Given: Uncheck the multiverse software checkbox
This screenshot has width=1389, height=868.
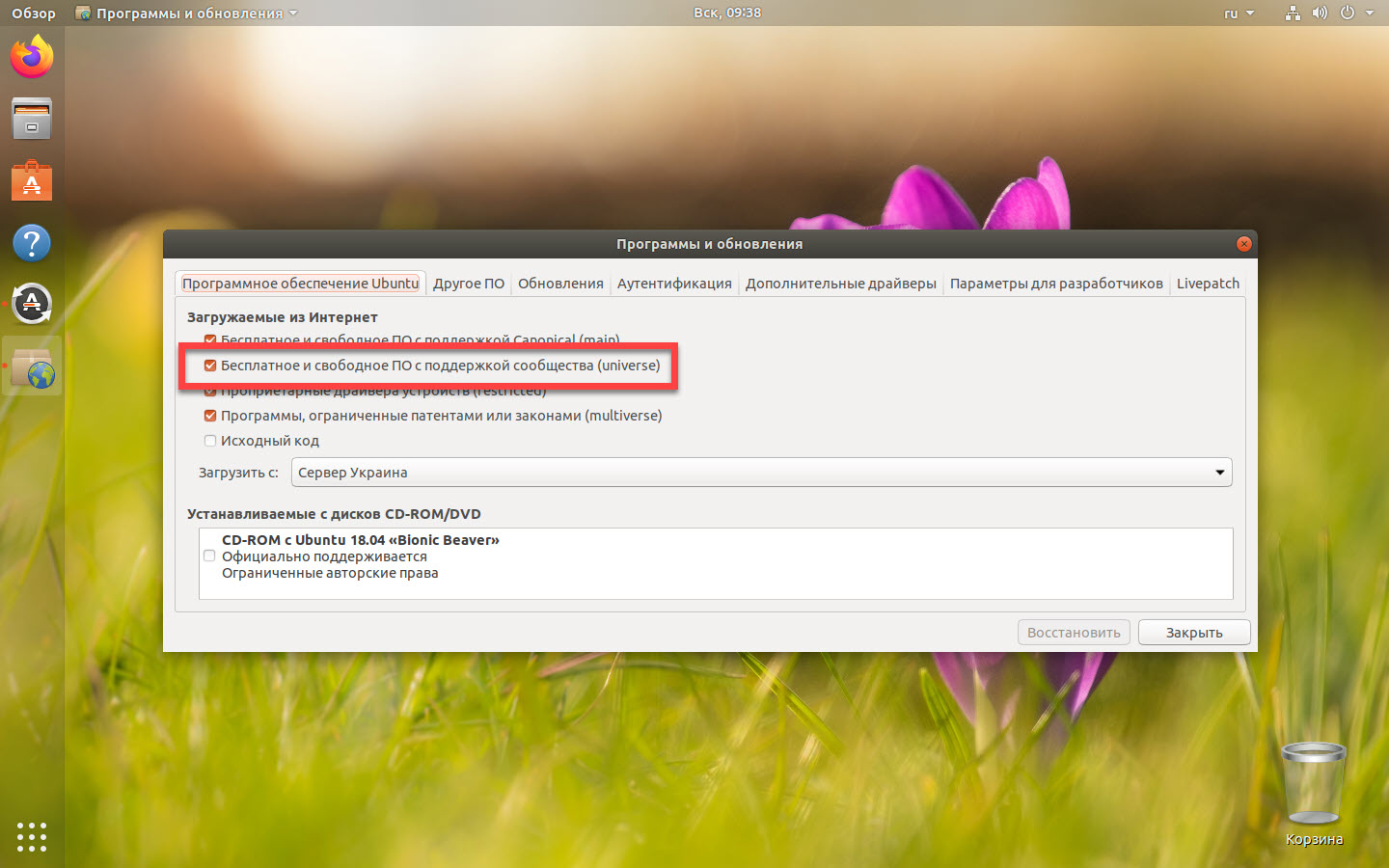Looking at the screenshot, I should tap(210, 416).
